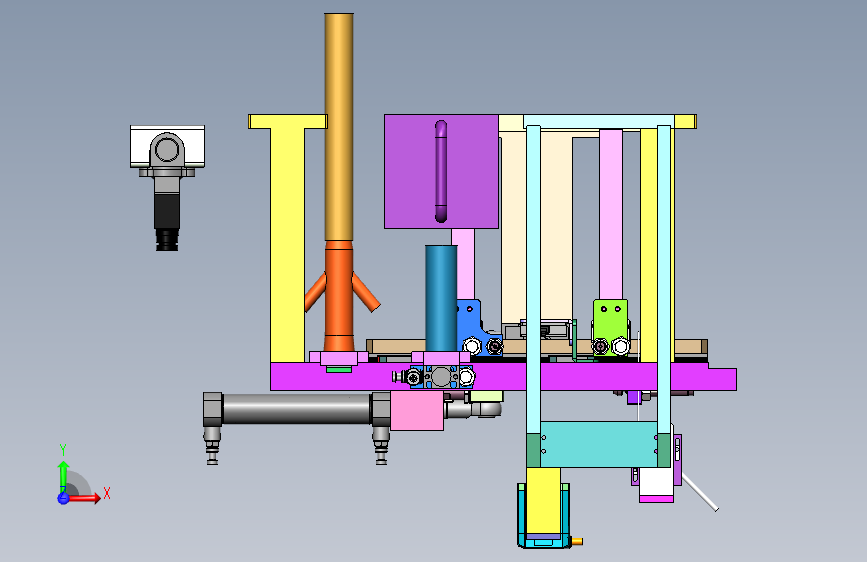
Task: Select the turquoise block in lower frame
Action: click(599, 444)
